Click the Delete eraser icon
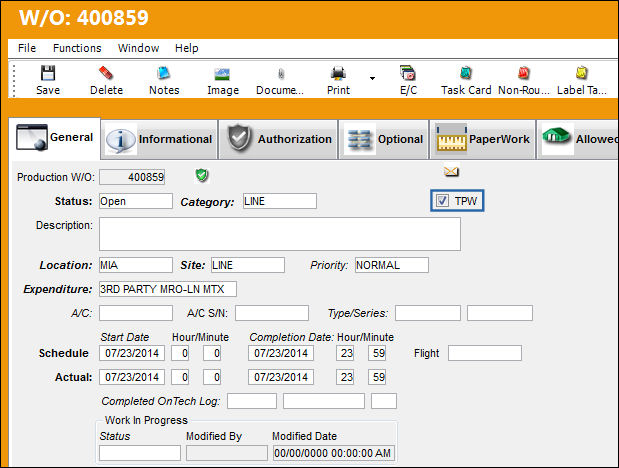Image resolution: width=619 pixels, height=468 pixels. [106, 73]
